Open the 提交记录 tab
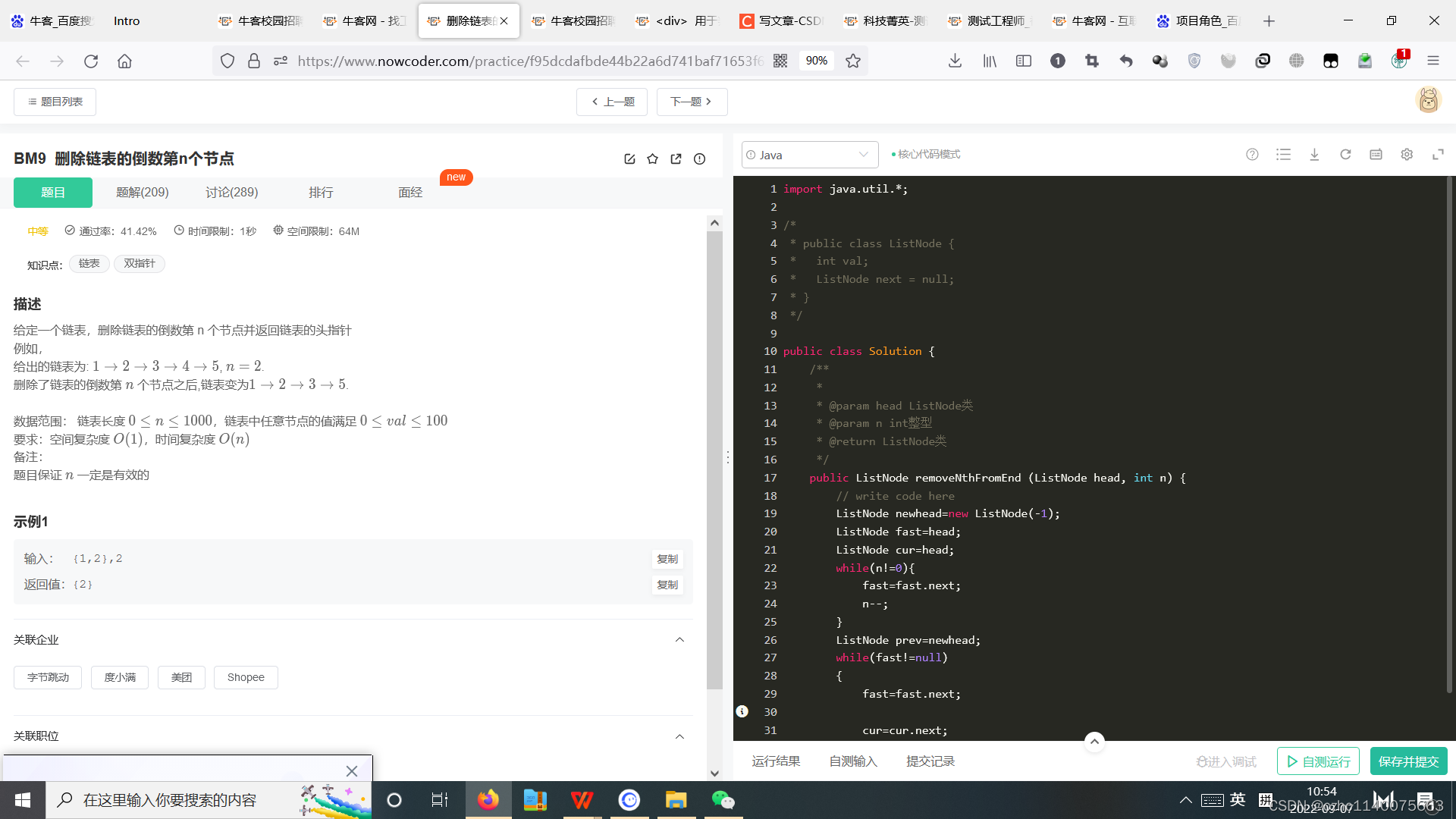 pos(930,761)
